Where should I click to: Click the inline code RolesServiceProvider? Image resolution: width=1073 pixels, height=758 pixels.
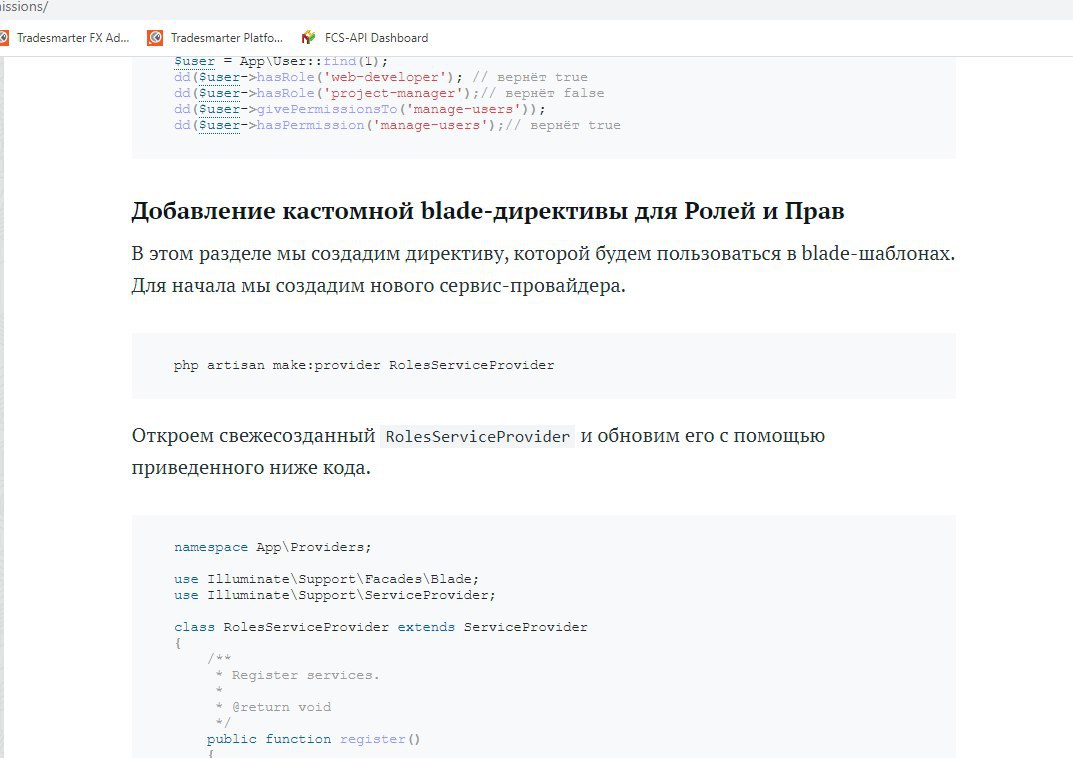coord(478,436)
